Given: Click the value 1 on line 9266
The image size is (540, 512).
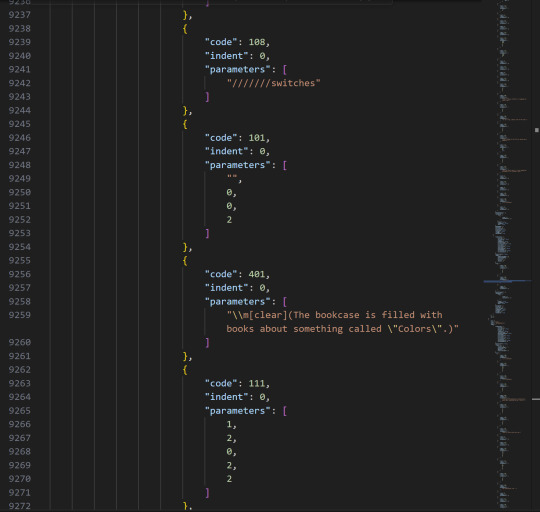Looking at the screenshot, I should pos(229,424).
